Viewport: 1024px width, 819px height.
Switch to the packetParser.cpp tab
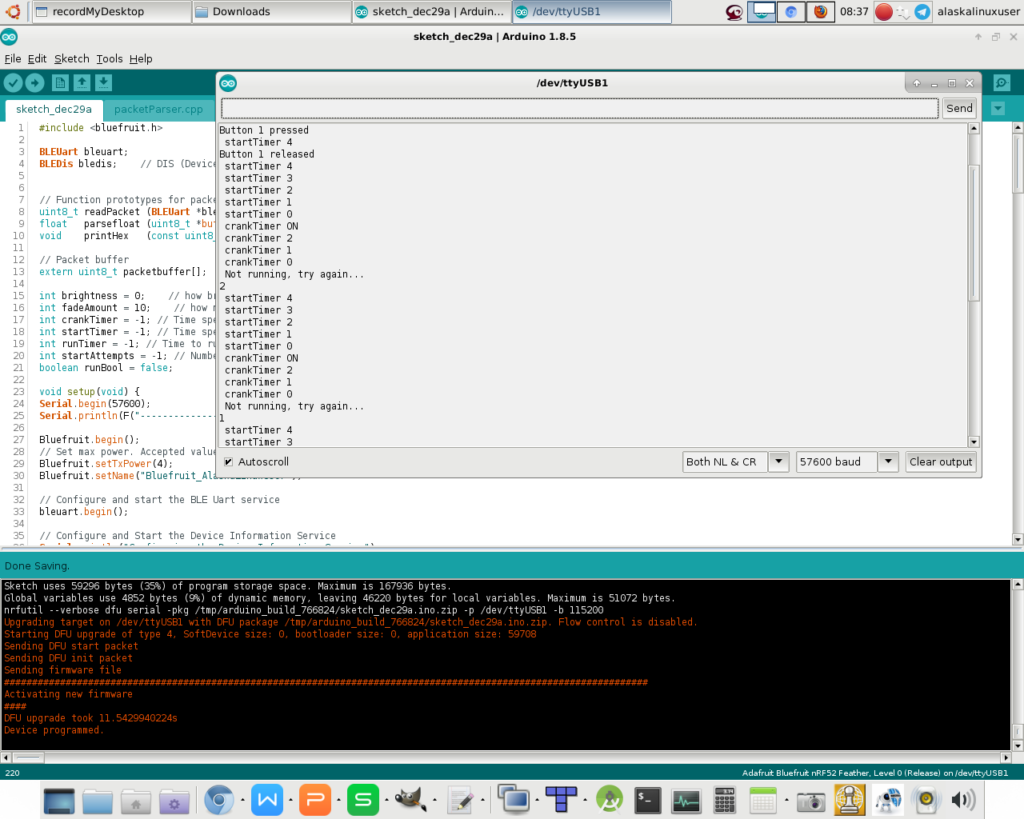(158, 109)
